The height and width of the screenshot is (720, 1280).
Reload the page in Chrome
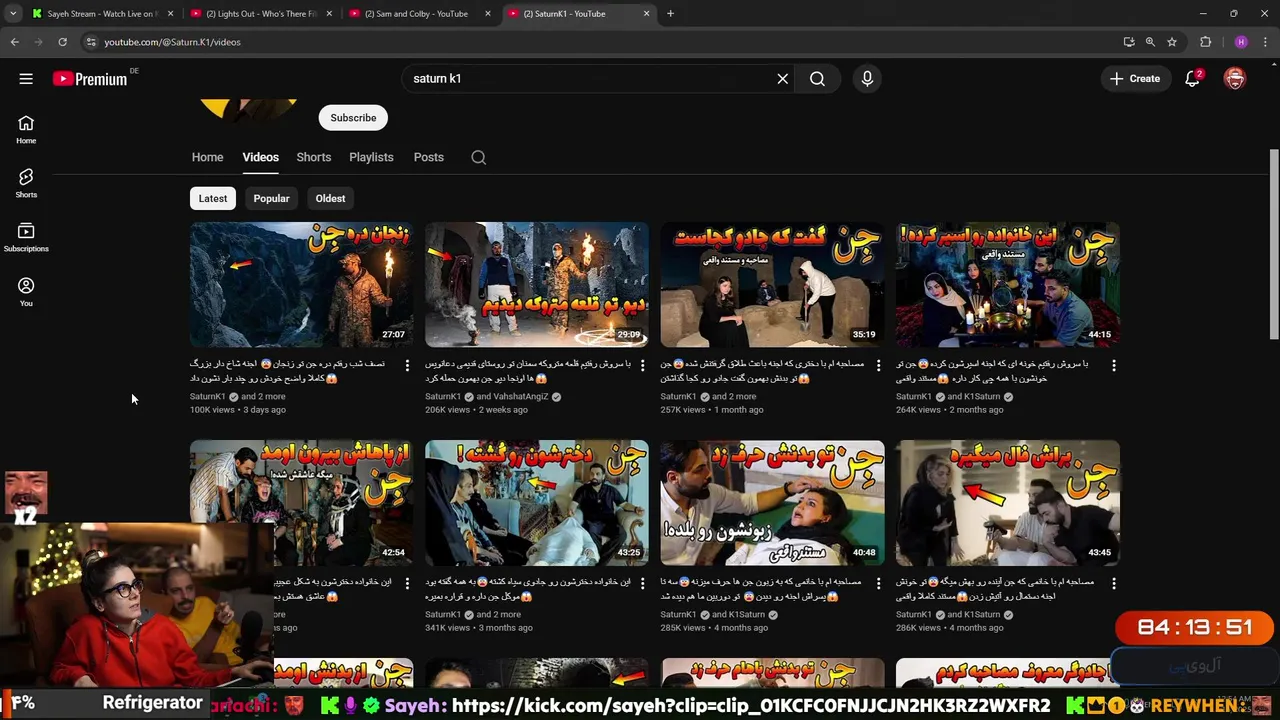[x=62, y=42]
